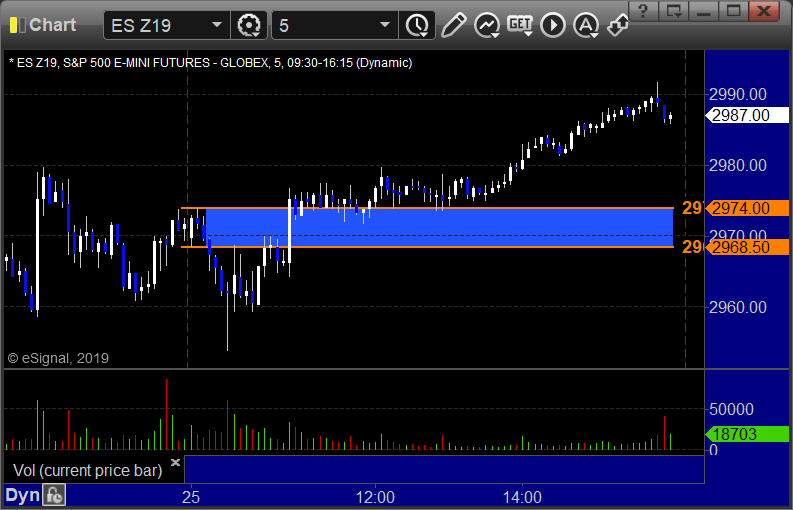Click the Vol (current price bar) label

(x=87, y=471)
